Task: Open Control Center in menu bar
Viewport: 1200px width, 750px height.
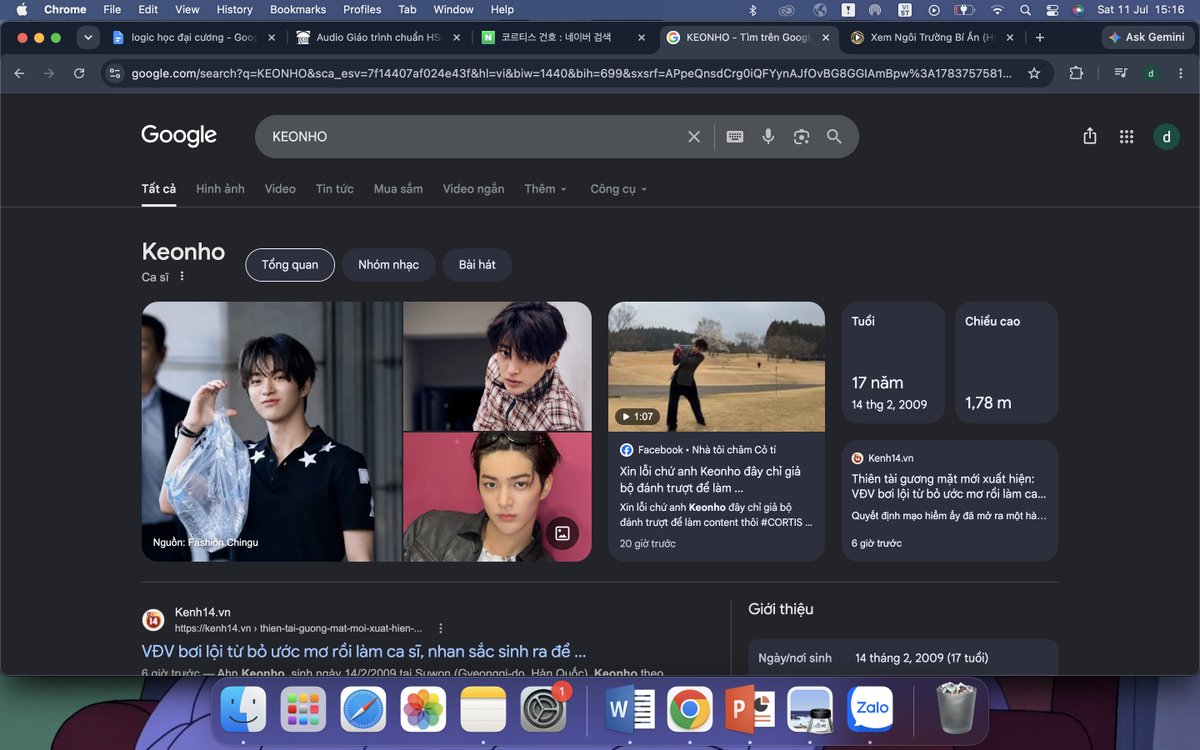Action: point(1051,9)
